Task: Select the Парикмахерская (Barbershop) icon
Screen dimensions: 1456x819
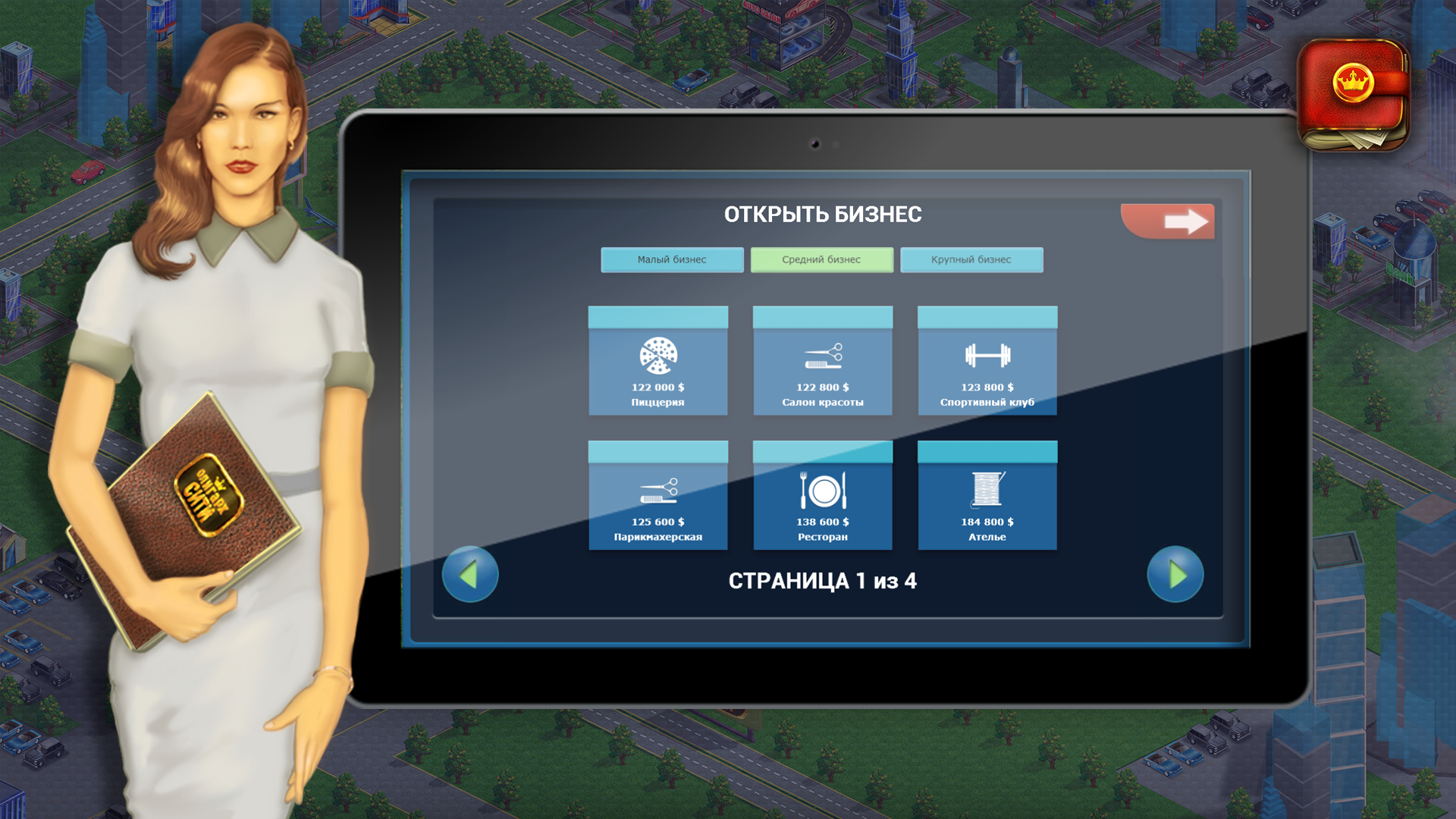Action: coord(658,492)
